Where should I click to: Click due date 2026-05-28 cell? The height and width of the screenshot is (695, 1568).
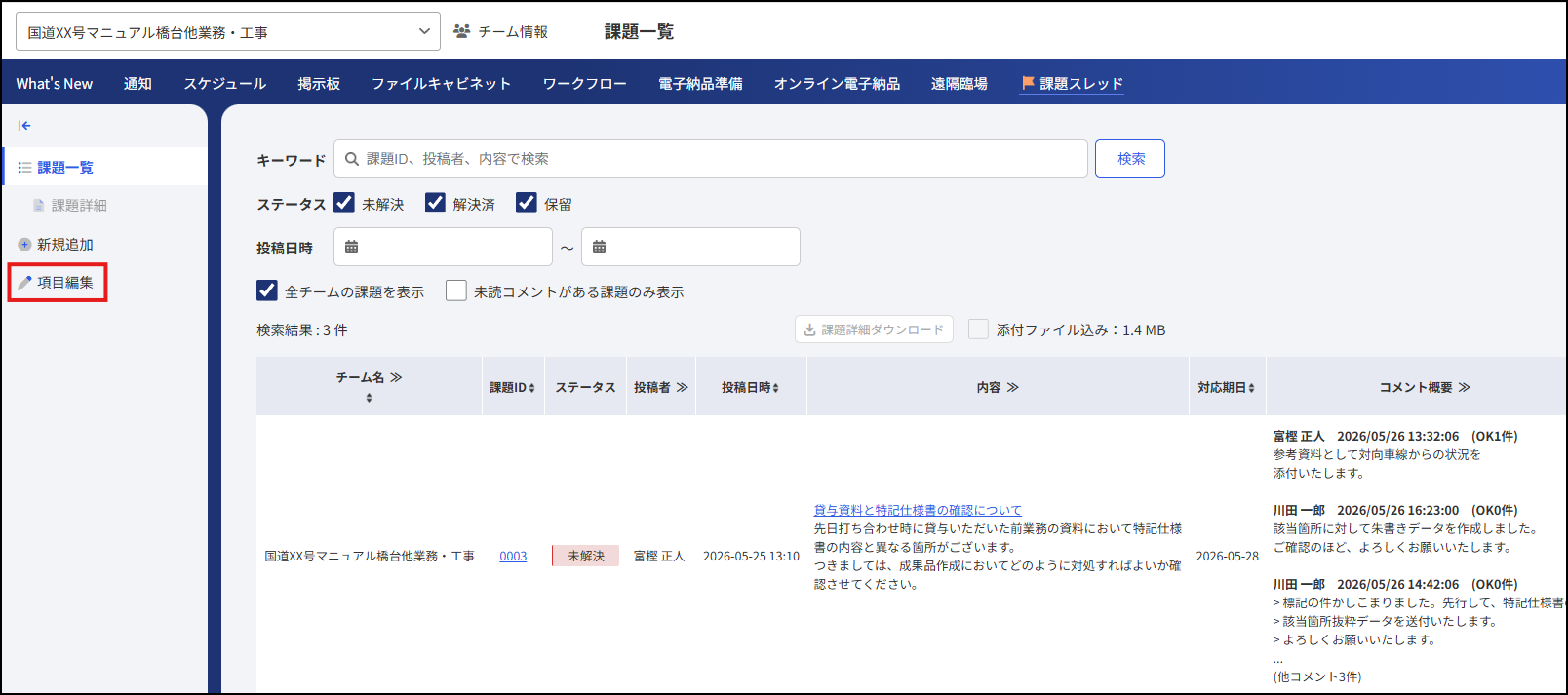tap(1227, 557)
